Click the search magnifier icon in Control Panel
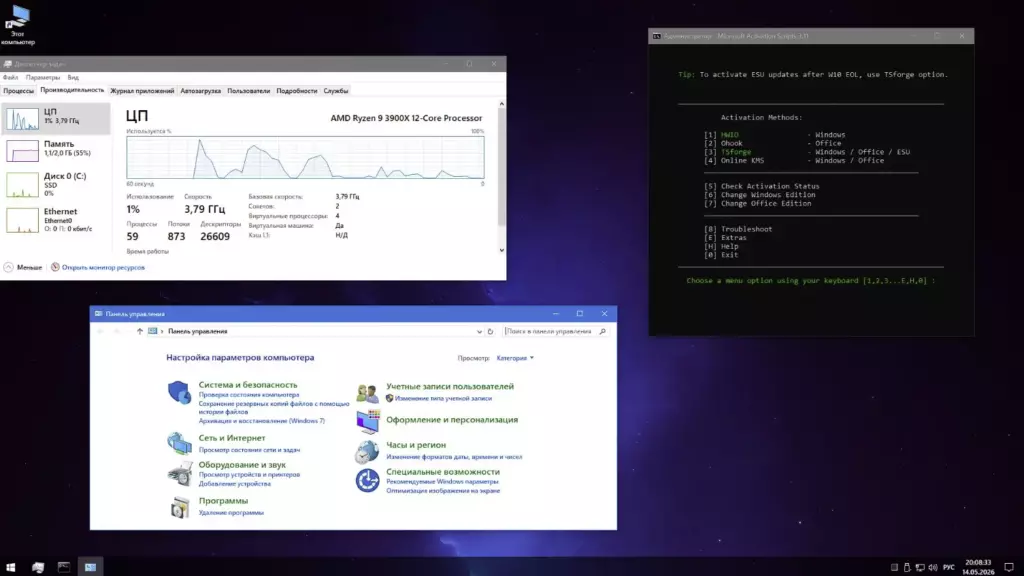 coord(602,332)
